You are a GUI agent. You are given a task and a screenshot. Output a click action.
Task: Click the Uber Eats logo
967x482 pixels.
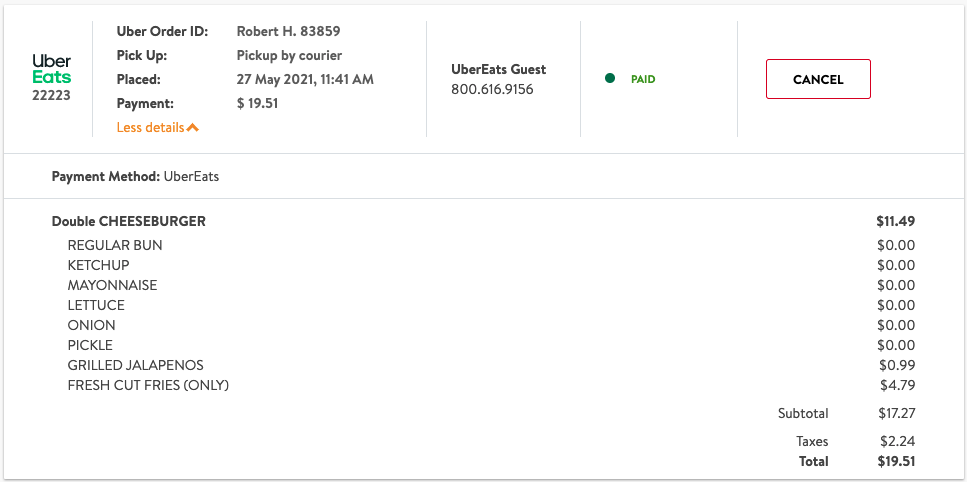51,69
